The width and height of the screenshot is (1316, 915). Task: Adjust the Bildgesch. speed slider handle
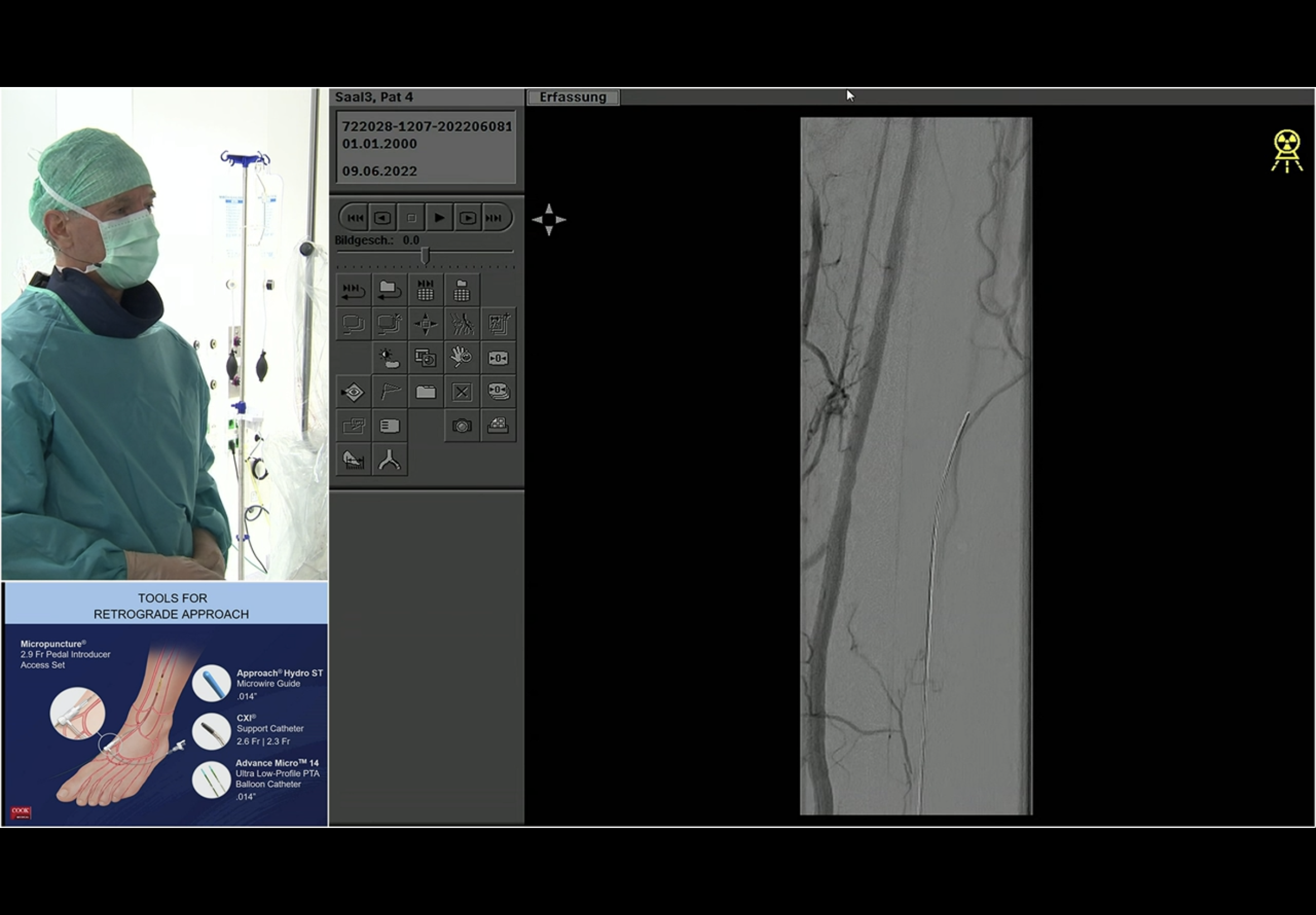click(425, 255)
